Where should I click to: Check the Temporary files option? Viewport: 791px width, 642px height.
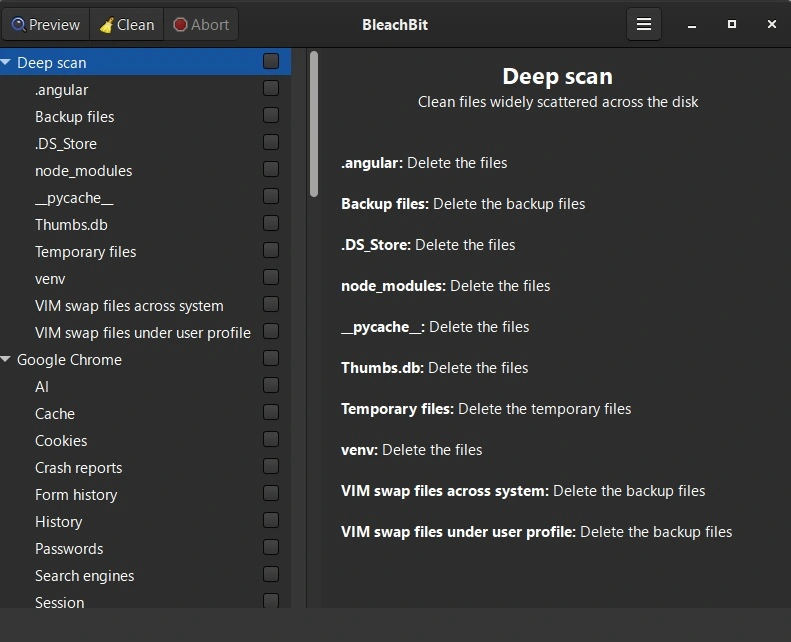point(271,250)
